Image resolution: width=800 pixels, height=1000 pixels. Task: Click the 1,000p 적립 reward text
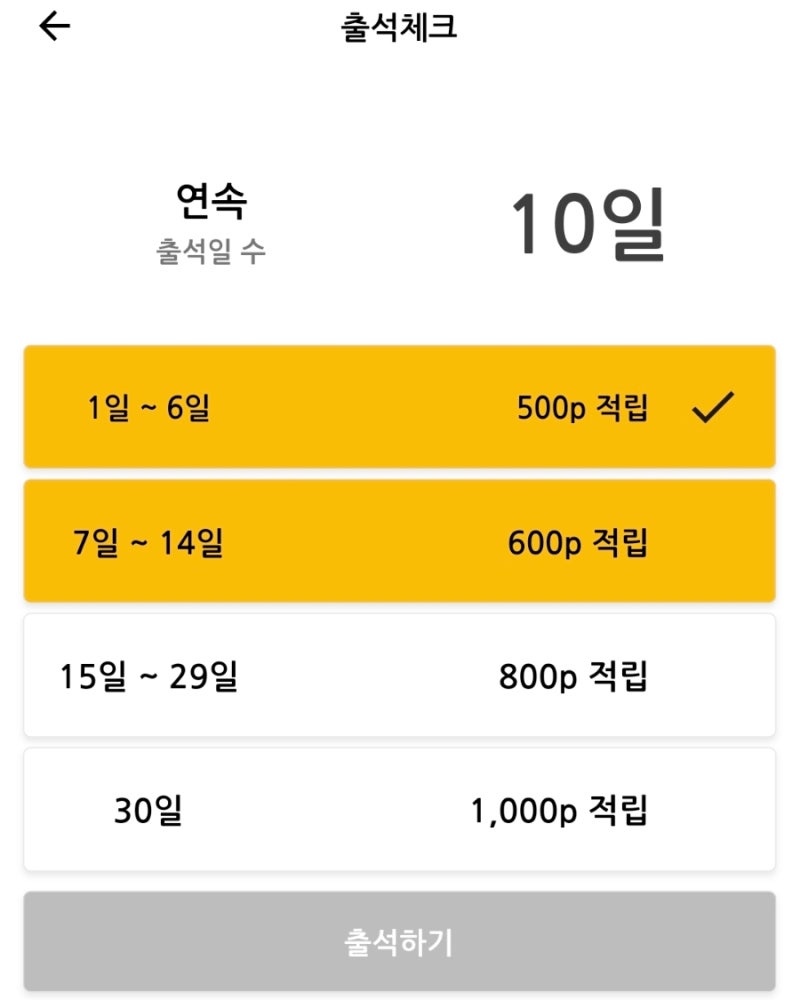click(559, 811)
